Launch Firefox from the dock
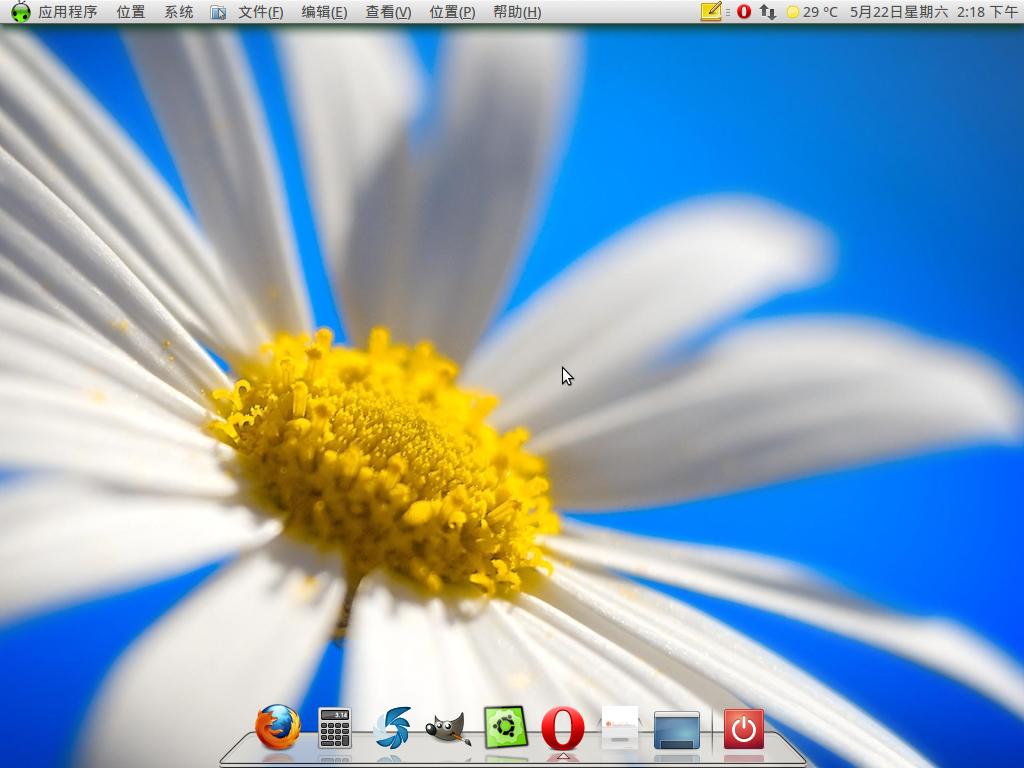This screenshot has height=768, width=1024. click(x=278, y=727)
